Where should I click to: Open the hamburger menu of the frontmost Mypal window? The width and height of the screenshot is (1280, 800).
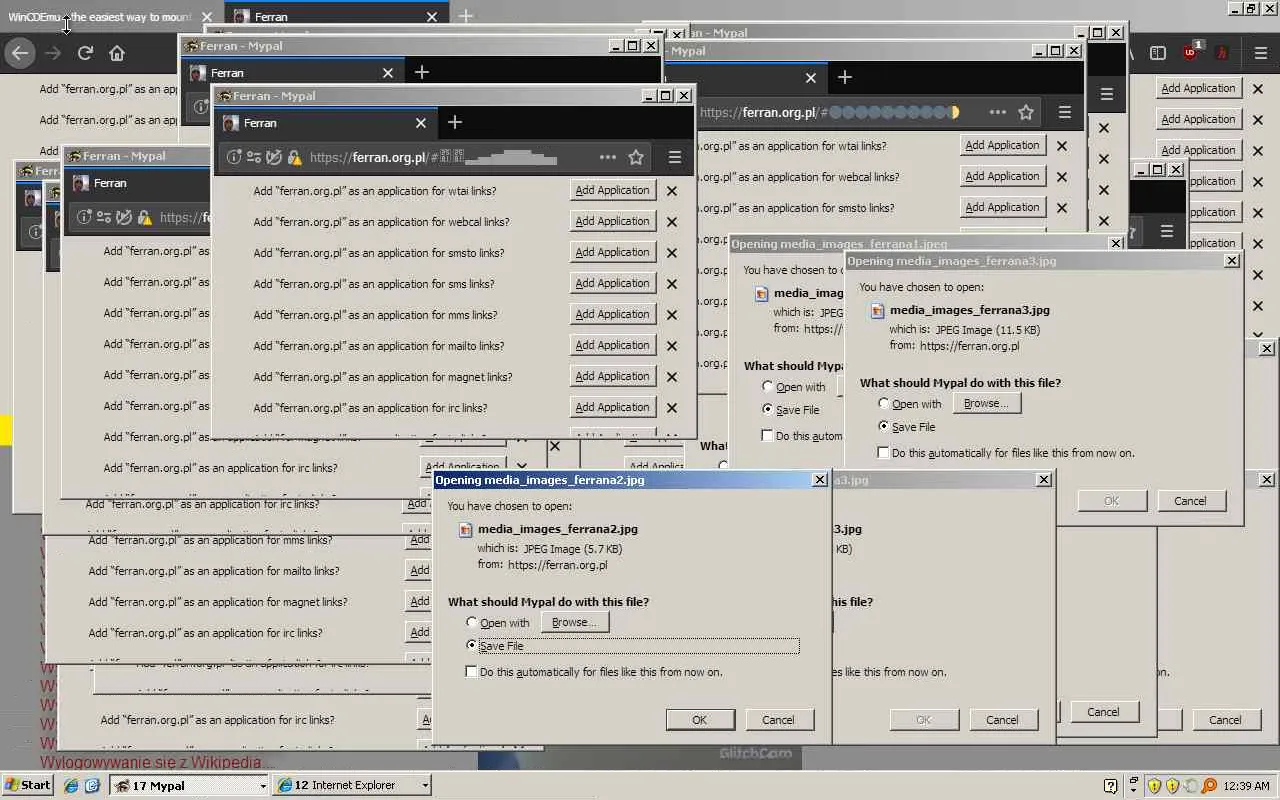tap(675, 157)
